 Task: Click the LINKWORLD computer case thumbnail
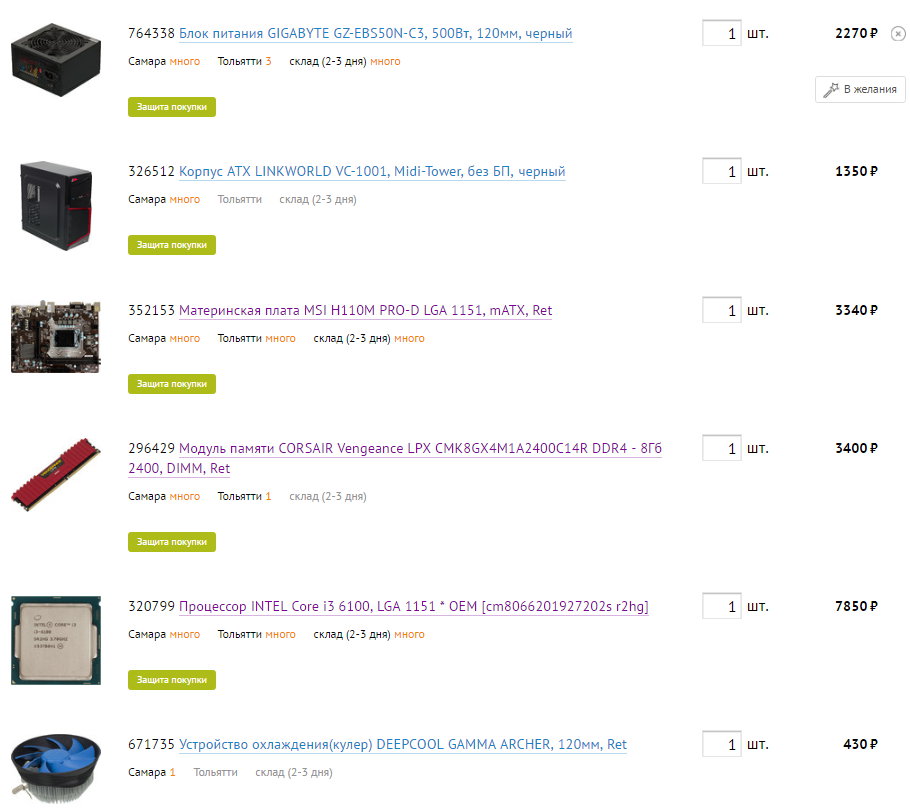pyautogui.click(x=56, y=205)
